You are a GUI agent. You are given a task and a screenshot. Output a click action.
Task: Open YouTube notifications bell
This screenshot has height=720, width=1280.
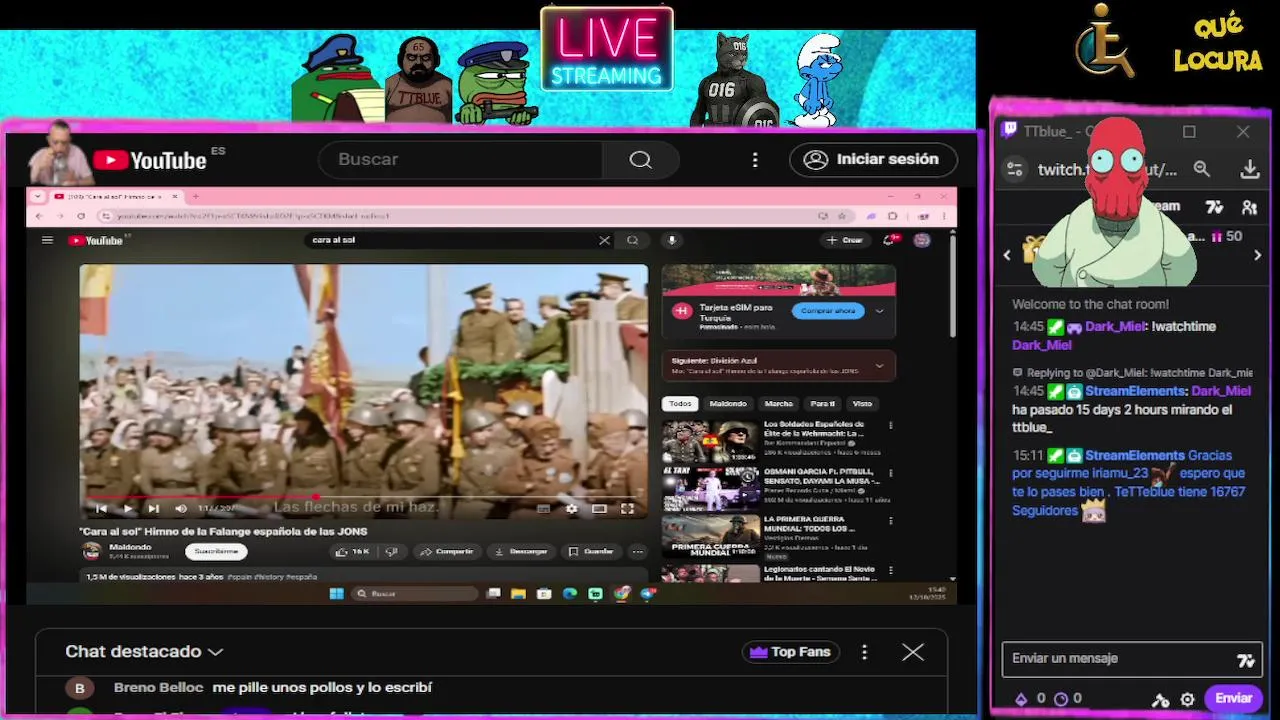point(889,240)
